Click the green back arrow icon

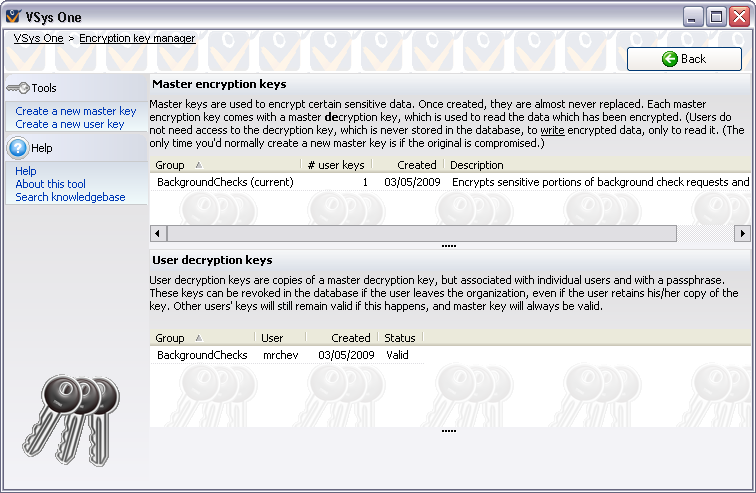click(x=669, y=59)
